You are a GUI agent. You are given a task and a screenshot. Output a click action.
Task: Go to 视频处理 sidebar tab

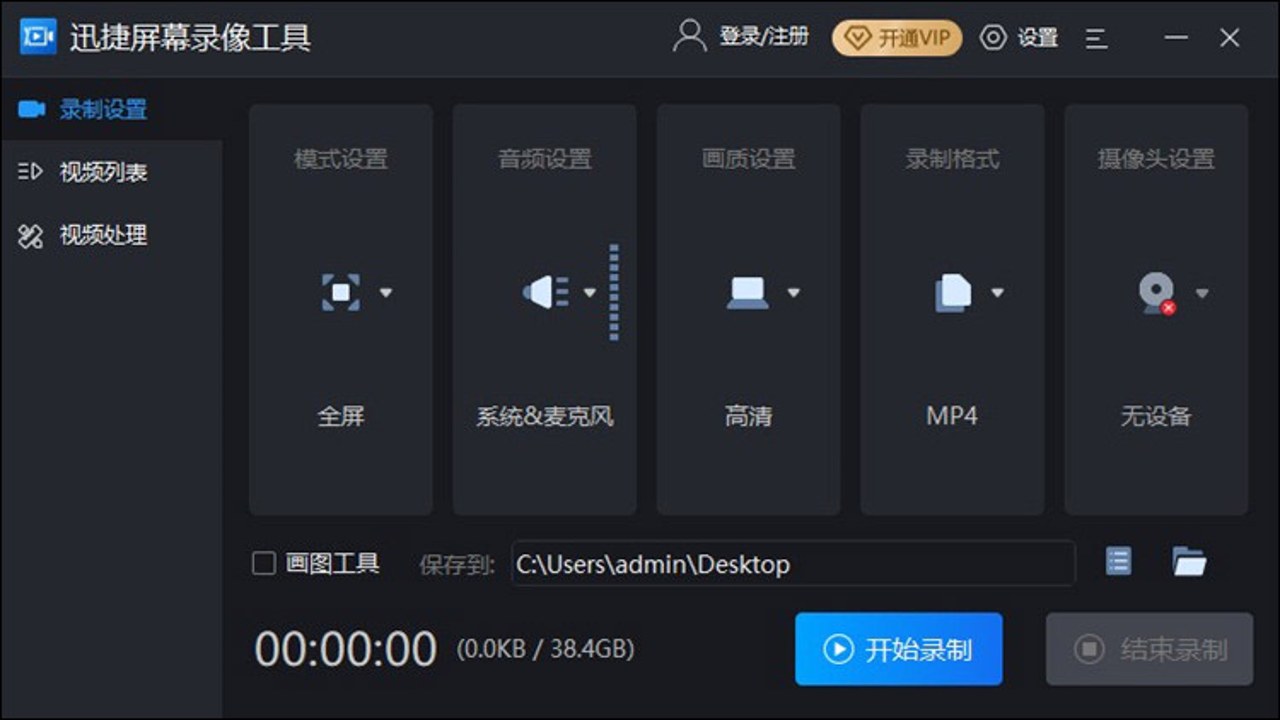click(x=111, y=236)
